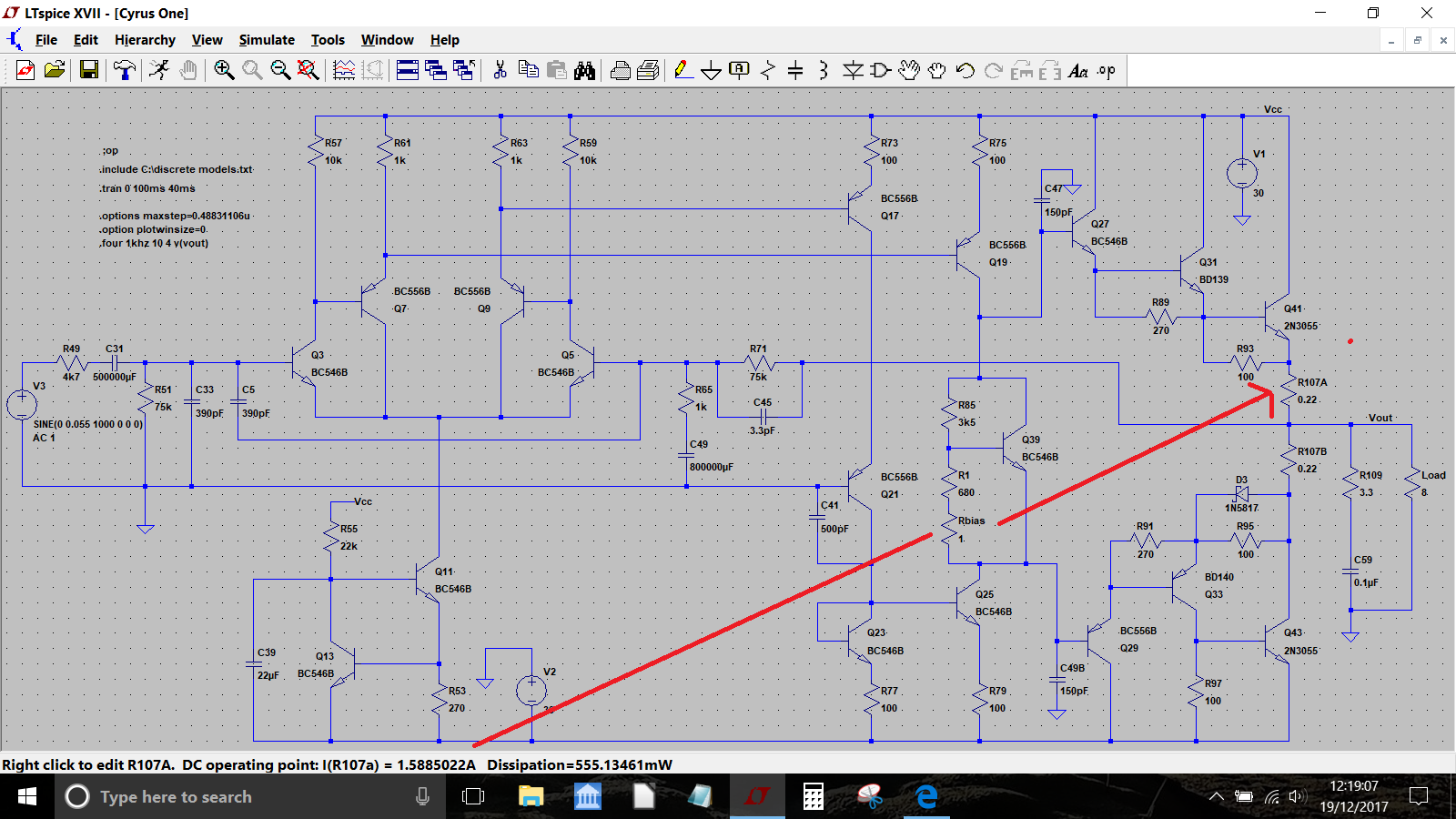Select the Label Net tool

pos(740,70)
